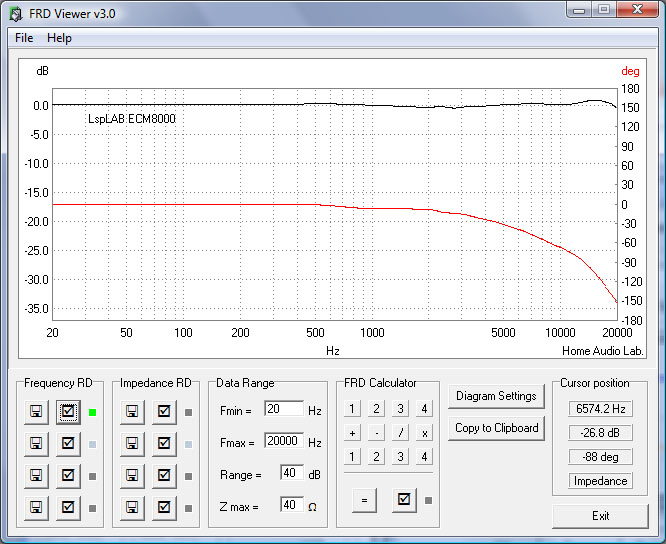Click fourth row save icon in Frequency RD
This screenshot has height=544, width=666.
point(36,507)
